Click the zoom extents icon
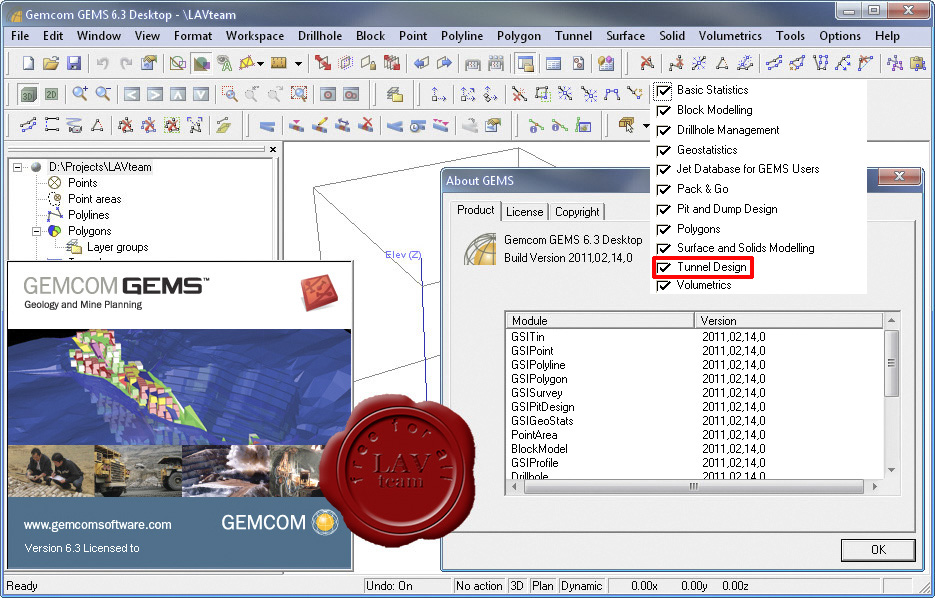 [x=299, y=94]
